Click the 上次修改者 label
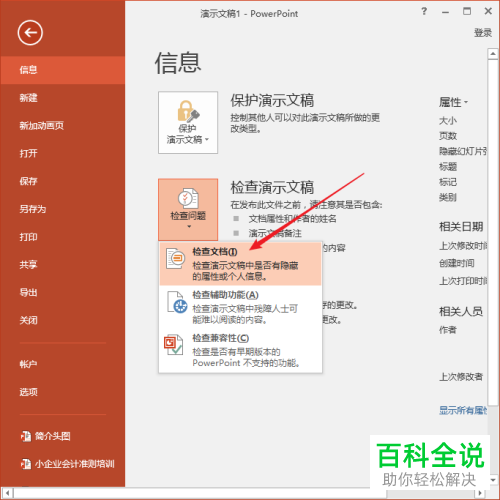 461,377
